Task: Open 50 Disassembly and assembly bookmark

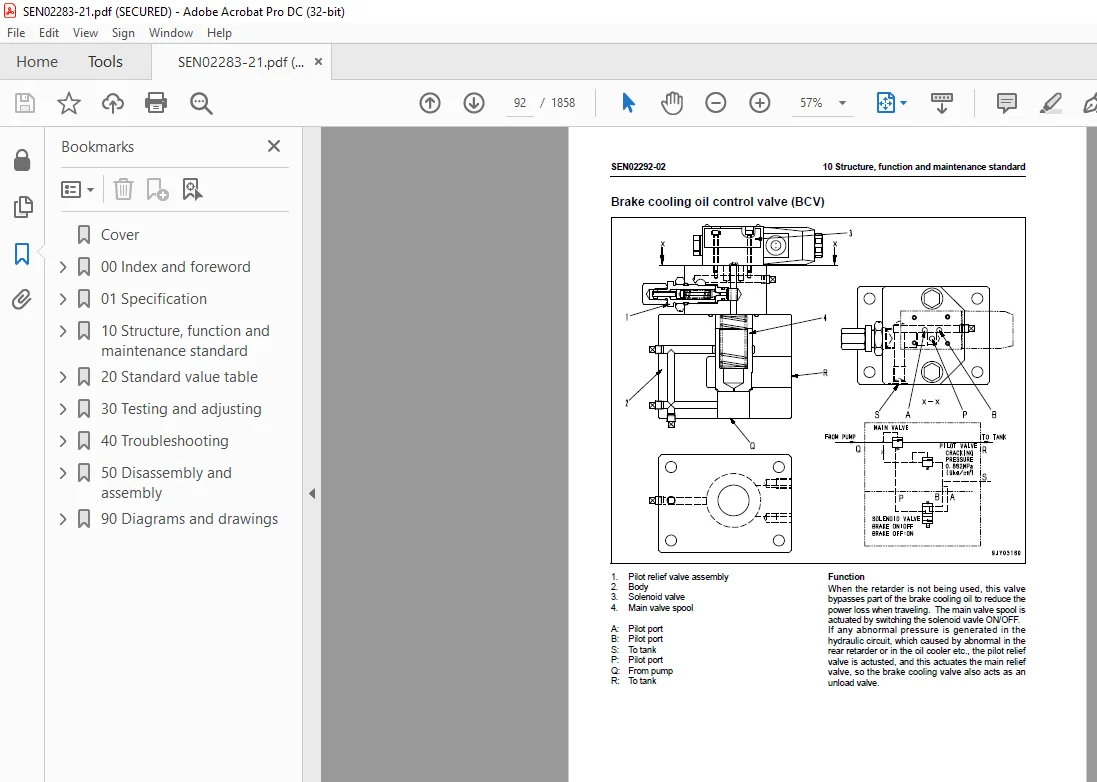Action: click(167, 483)
